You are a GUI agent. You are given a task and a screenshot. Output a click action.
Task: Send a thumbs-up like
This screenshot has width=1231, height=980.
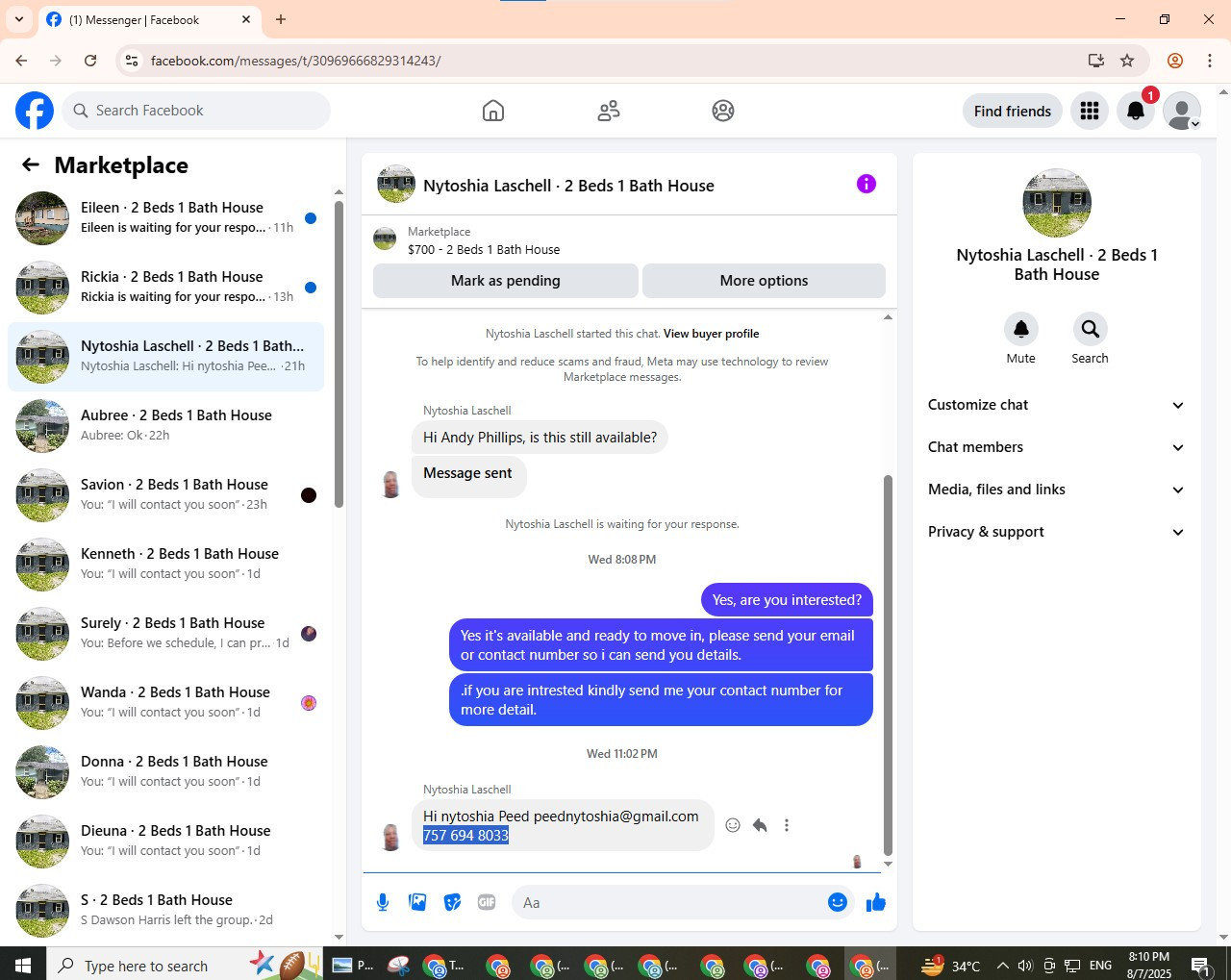coord(876,902)
